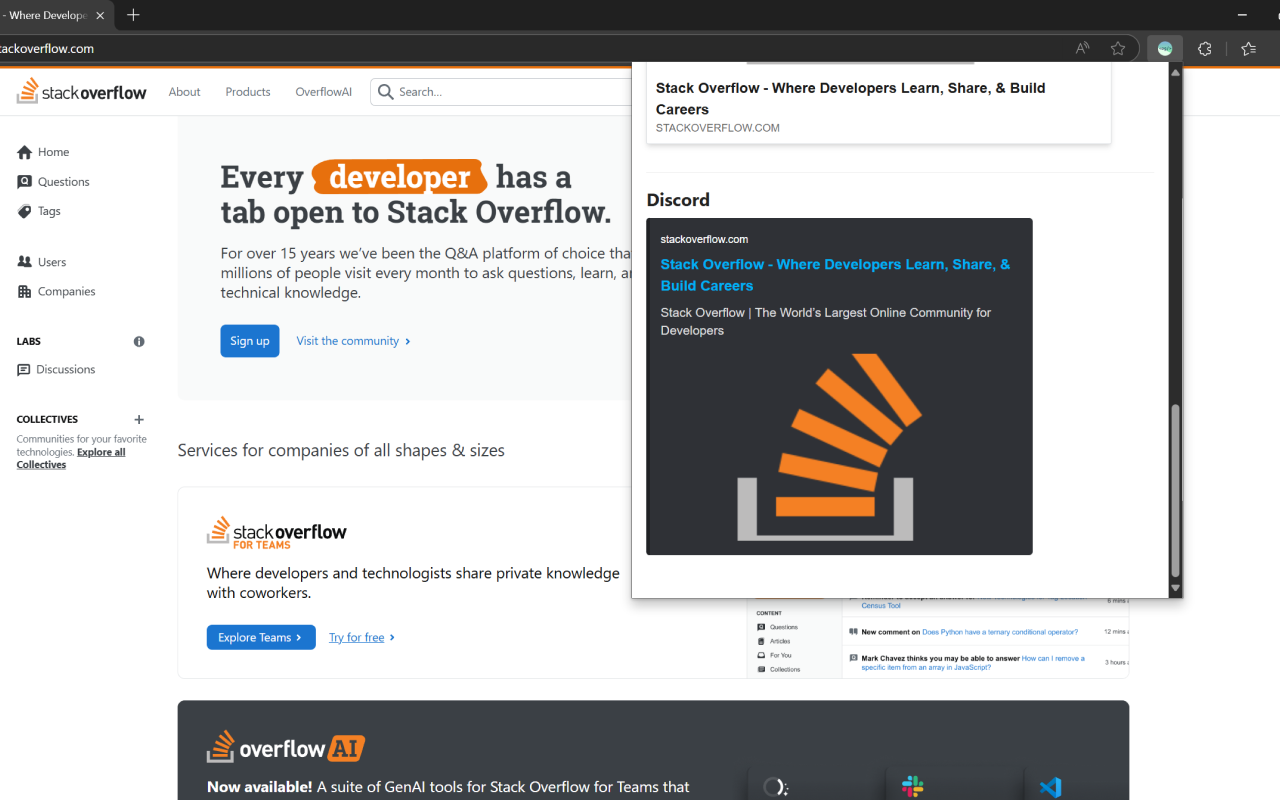Click the Explore Teams button
This screenshot has height=800, width=1280.
coord(261,637)
